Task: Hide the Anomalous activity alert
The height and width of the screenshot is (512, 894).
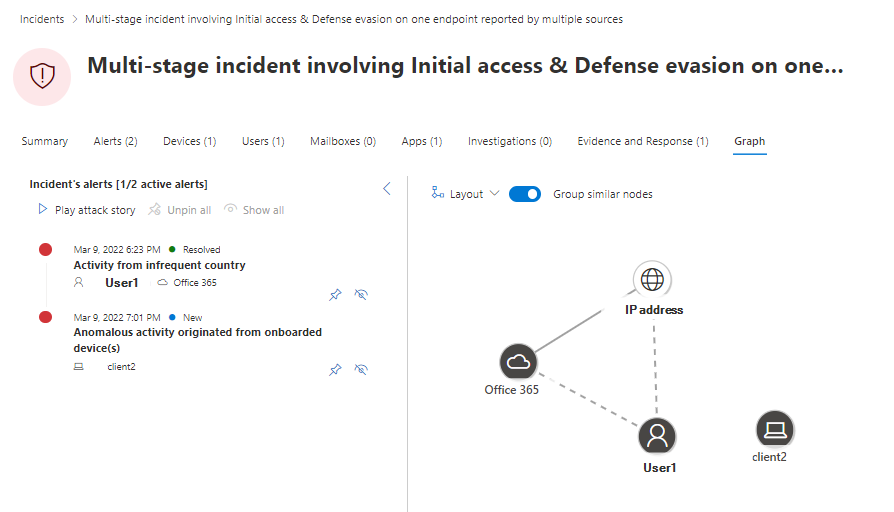Action: pos(361,369)
